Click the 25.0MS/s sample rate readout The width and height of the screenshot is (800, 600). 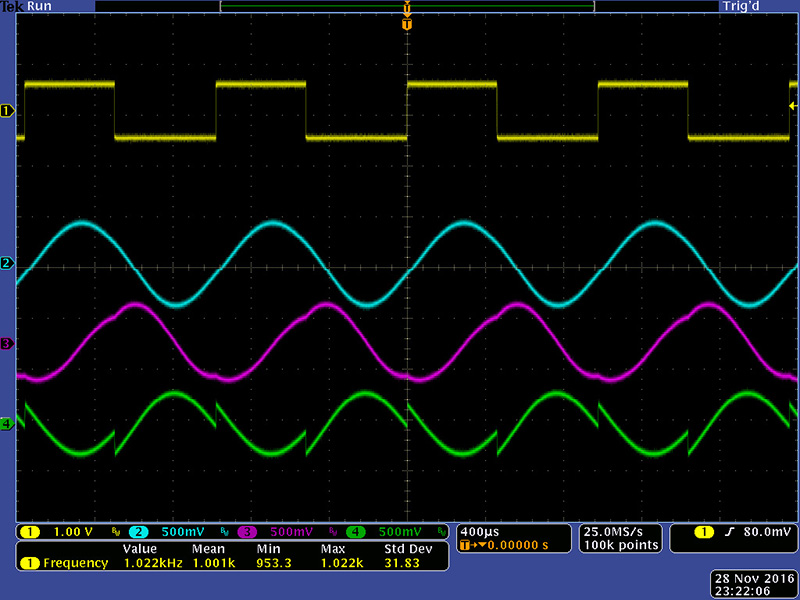tap(620, 530)
